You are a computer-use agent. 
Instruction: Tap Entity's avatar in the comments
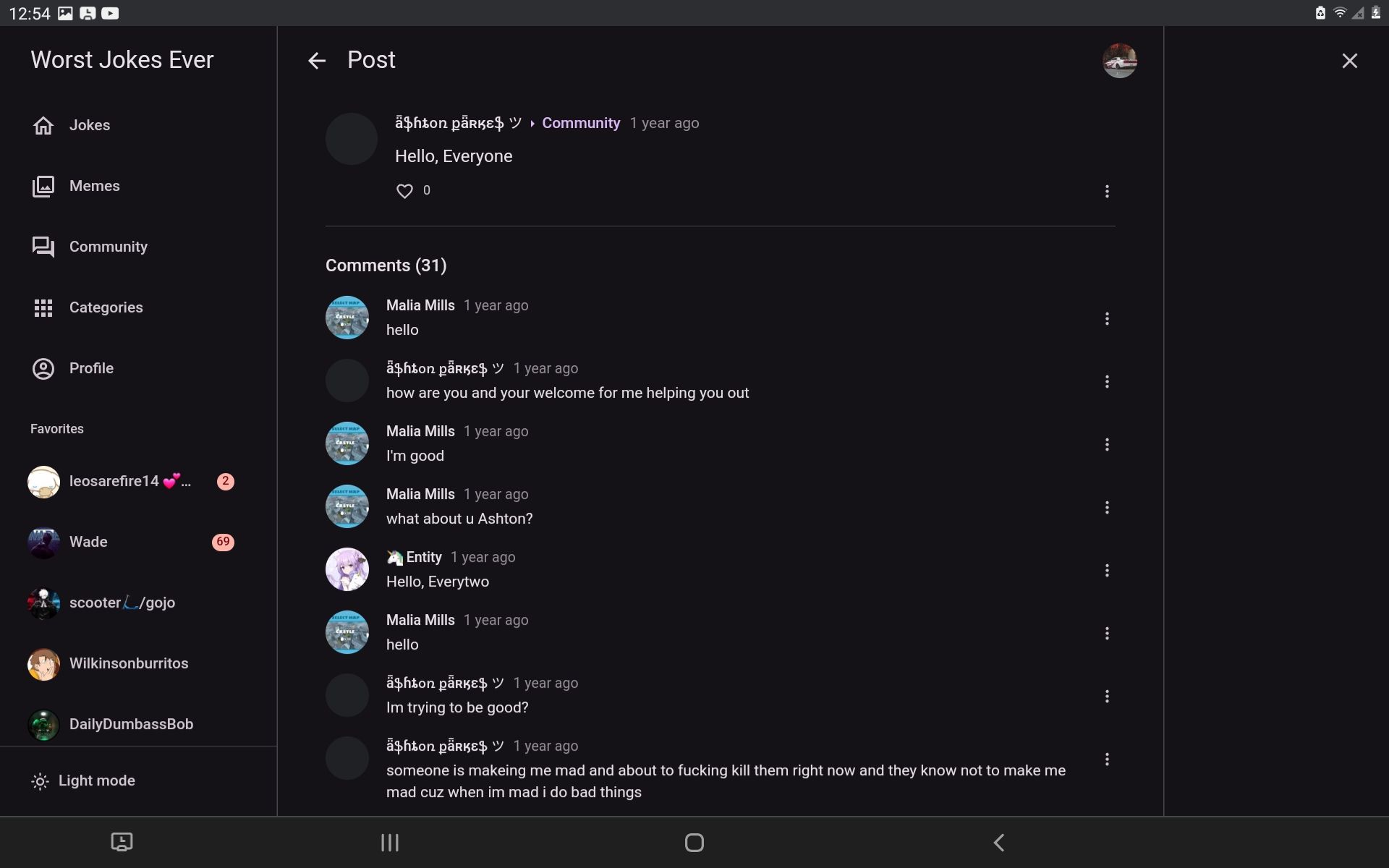(x=347, y=569)
